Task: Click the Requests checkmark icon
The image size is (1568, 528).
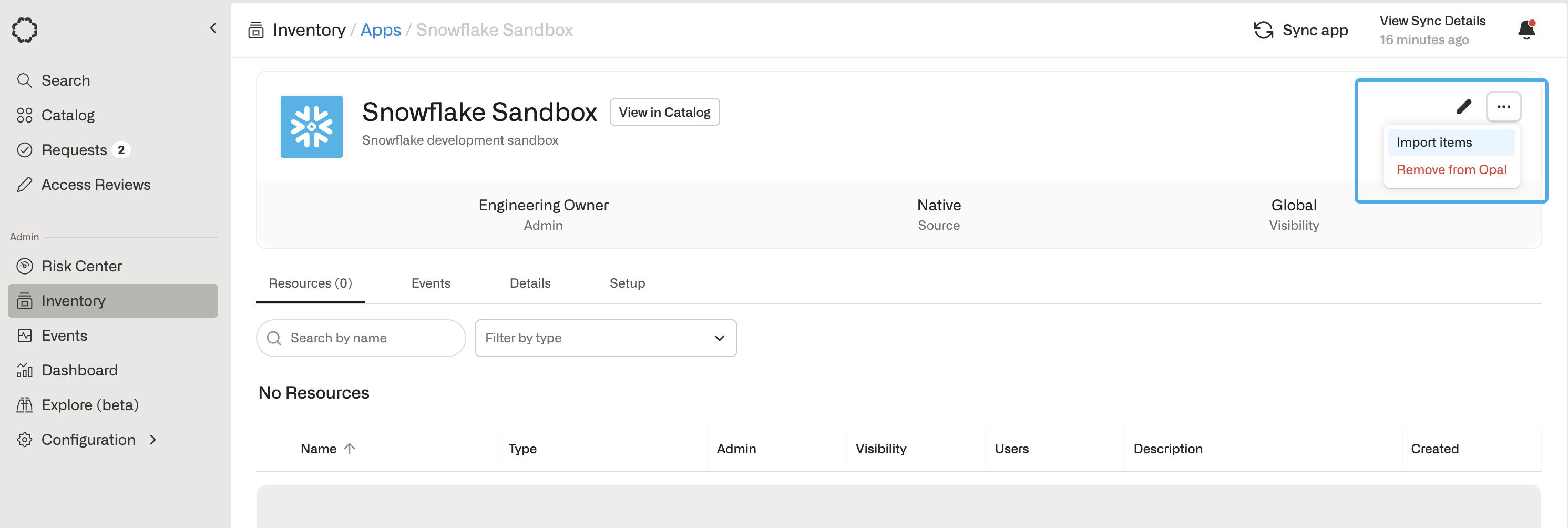Action: pos(24,150)
